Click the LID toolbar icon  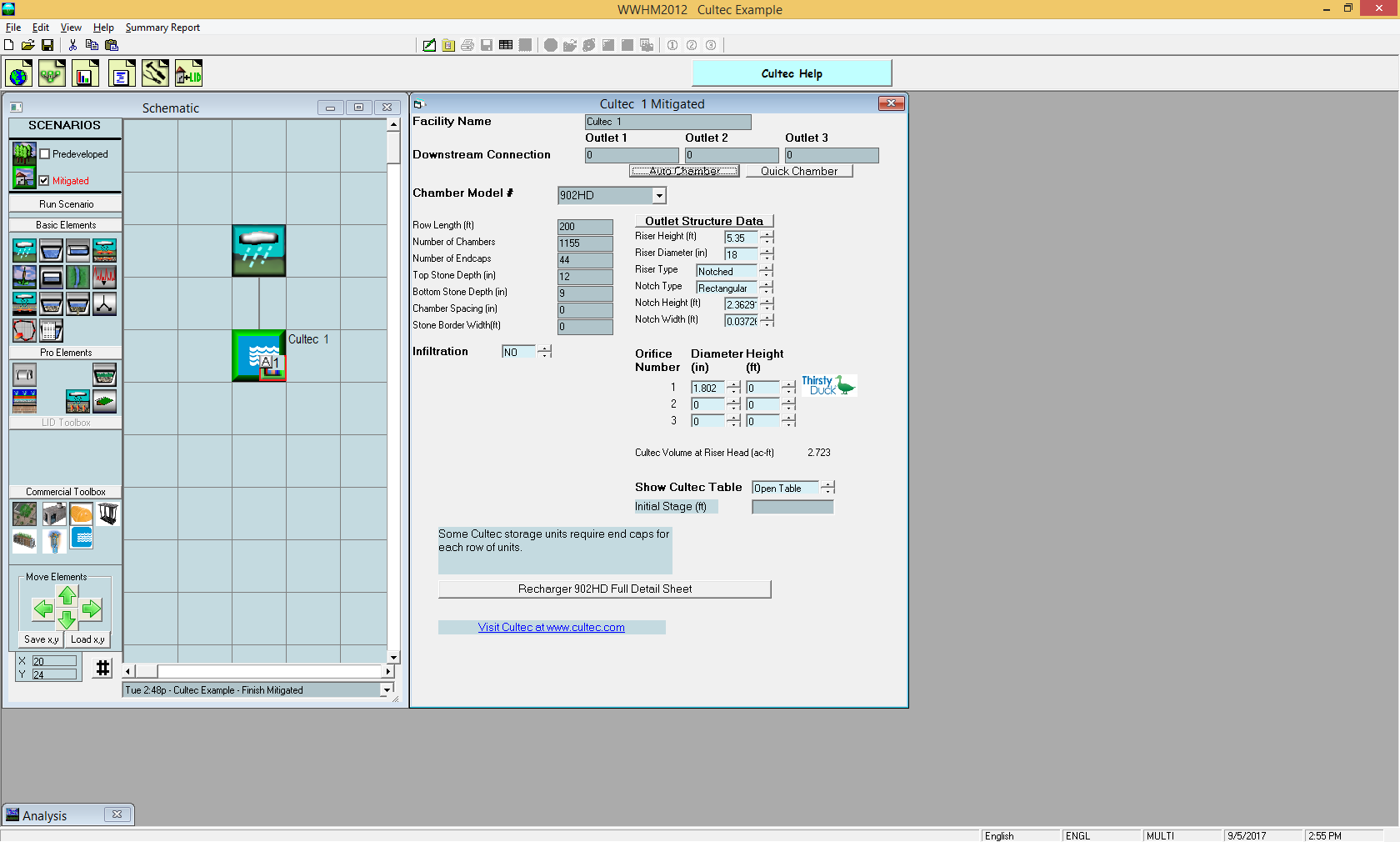click(x=188, y=74)
